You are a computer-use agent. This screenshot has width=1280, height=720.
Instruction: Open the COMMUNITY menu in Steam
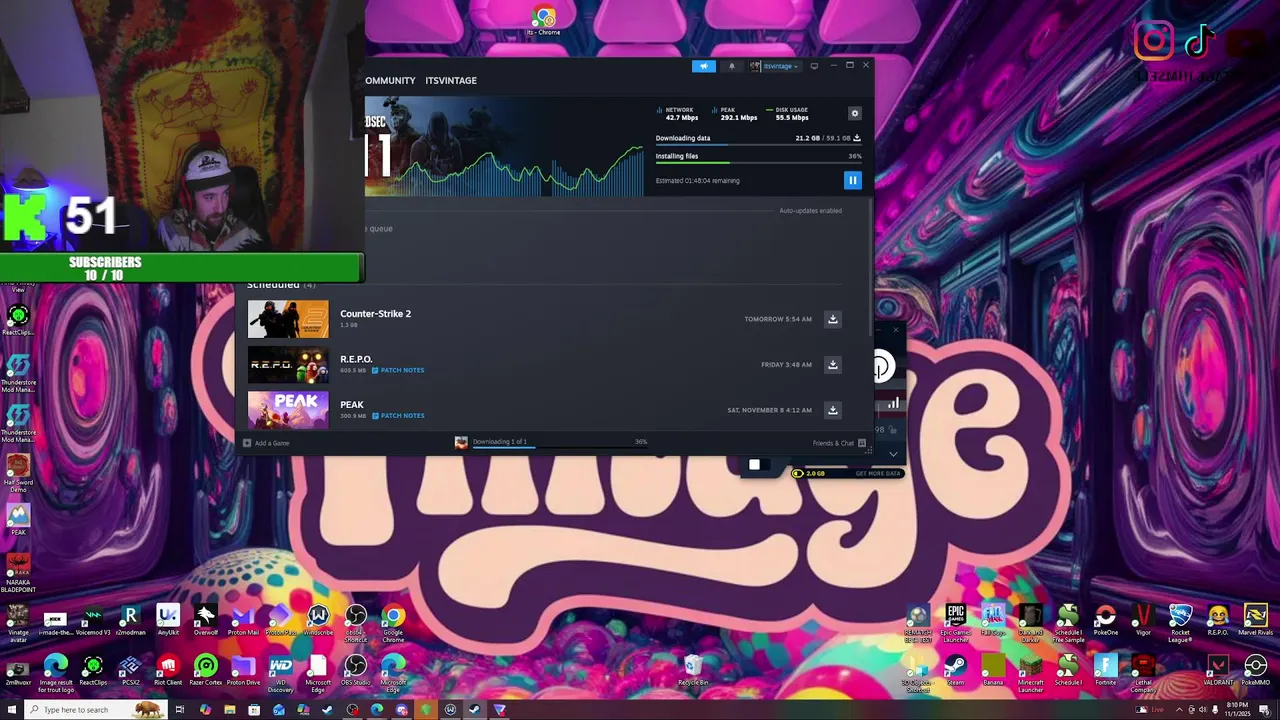pos(390,81)
